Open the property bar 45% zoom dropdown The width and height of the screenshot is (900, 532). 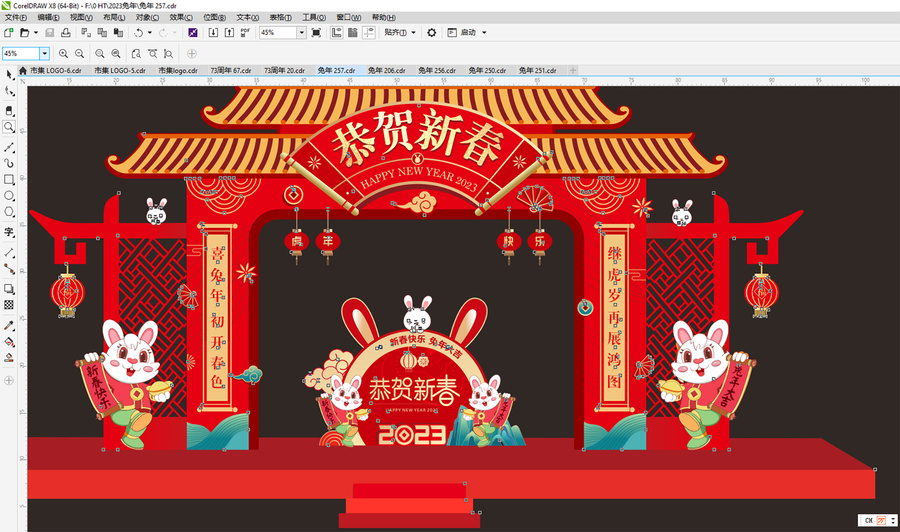[x=44, y=53]
